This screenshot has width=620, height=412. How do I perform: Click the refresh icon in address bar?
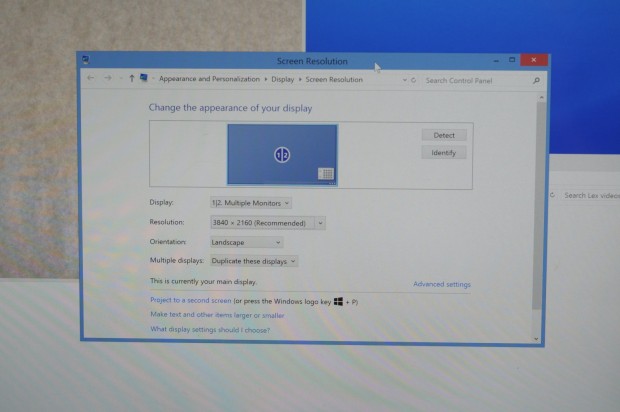pos(414,80)
